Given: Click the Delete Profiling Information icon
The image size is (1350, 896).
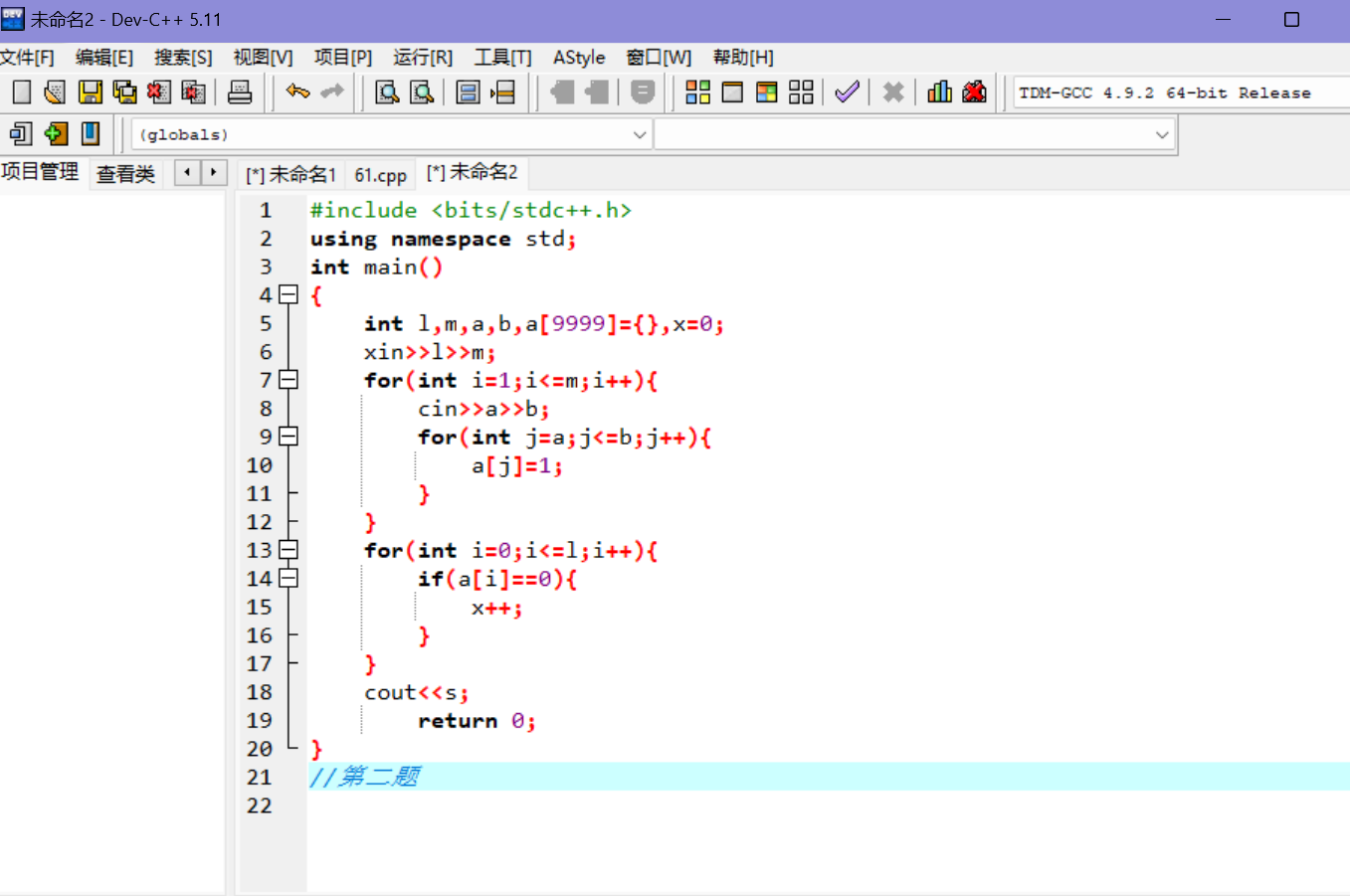Looking at the screenshot, I should pos(974,92).
